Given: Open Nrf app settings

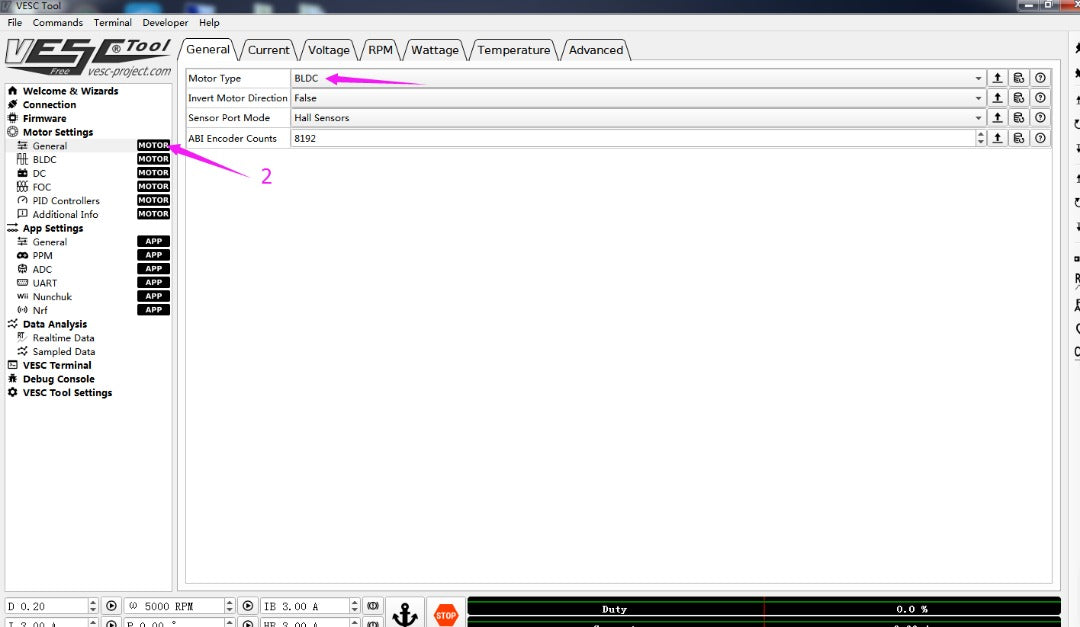Looking at the screenshot, I should pos(40,310).
